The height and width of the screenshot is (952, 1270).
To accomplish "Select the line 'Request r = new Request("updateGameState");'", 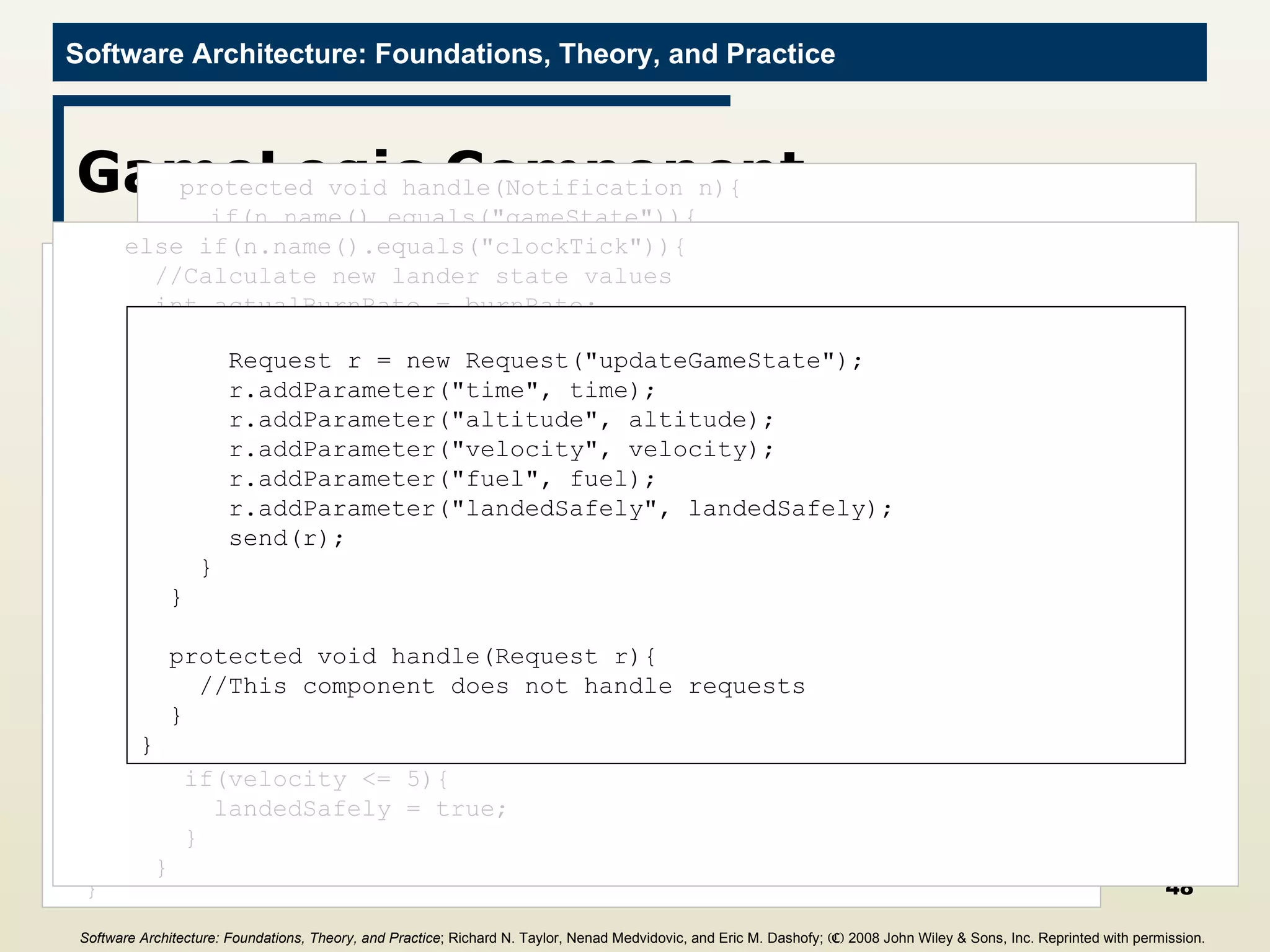I will click(545, 361).
